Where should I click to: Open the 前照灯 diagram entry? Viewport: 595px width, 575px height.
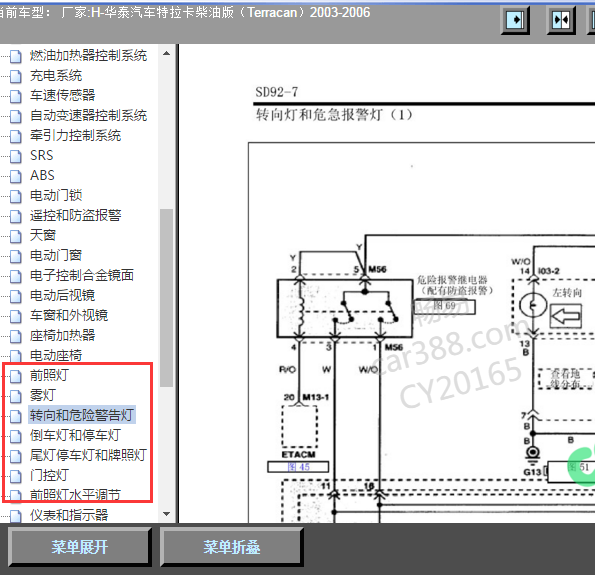pos(49,375)
